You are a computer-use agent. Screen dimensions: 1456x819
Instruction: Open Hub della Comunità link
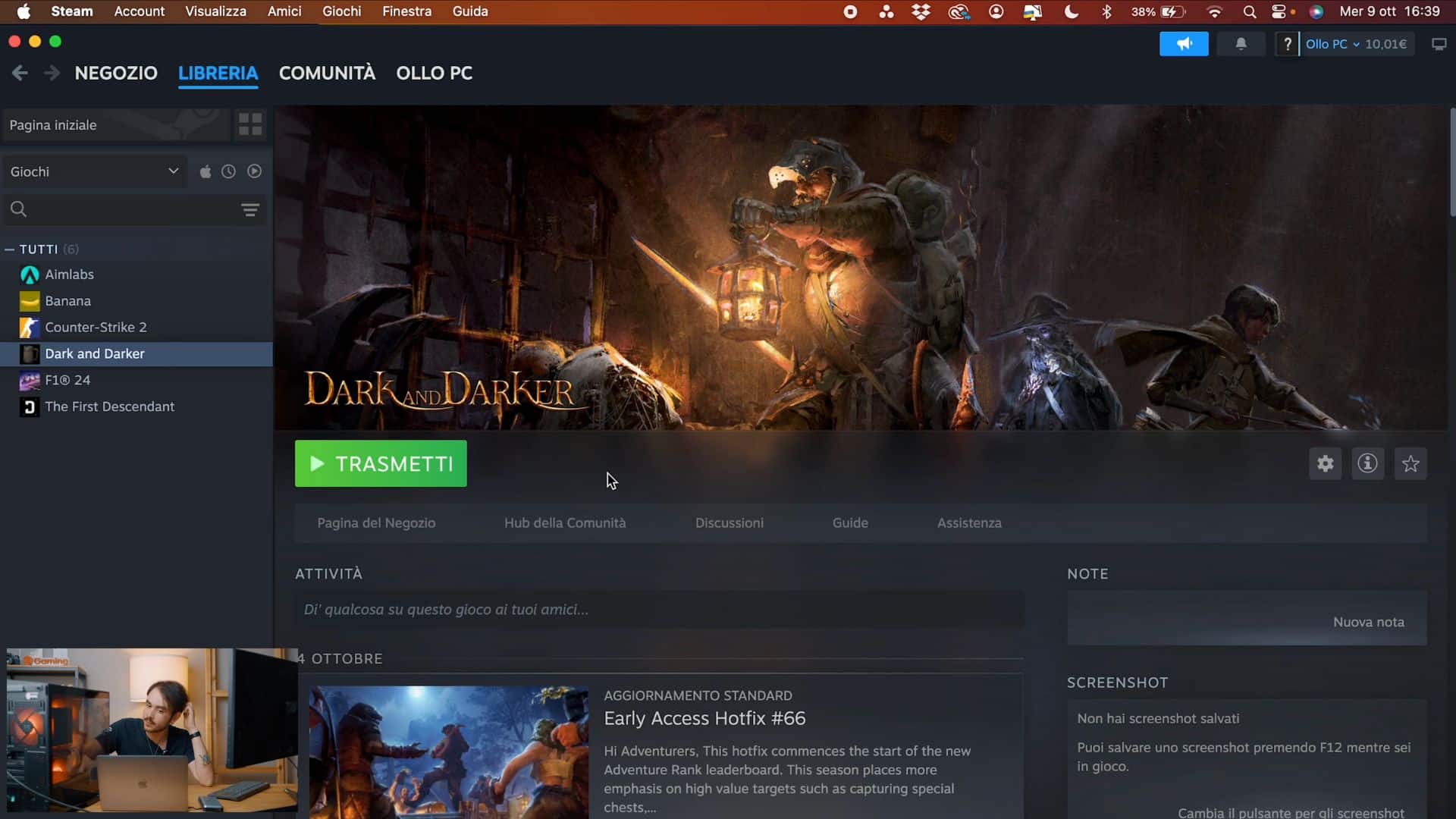[565, 522]
